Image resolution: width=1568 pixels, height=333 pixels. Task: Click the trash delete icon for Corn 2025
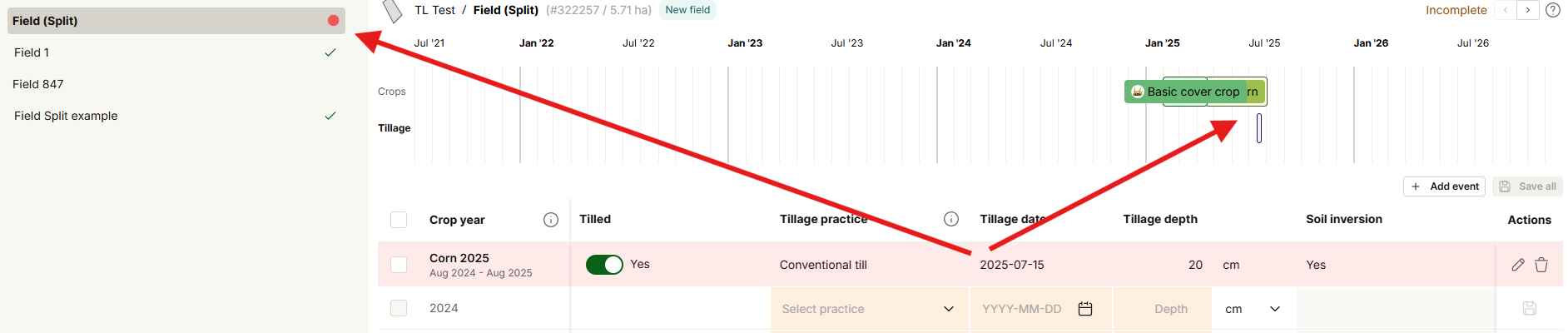(x=1541, y=265)
